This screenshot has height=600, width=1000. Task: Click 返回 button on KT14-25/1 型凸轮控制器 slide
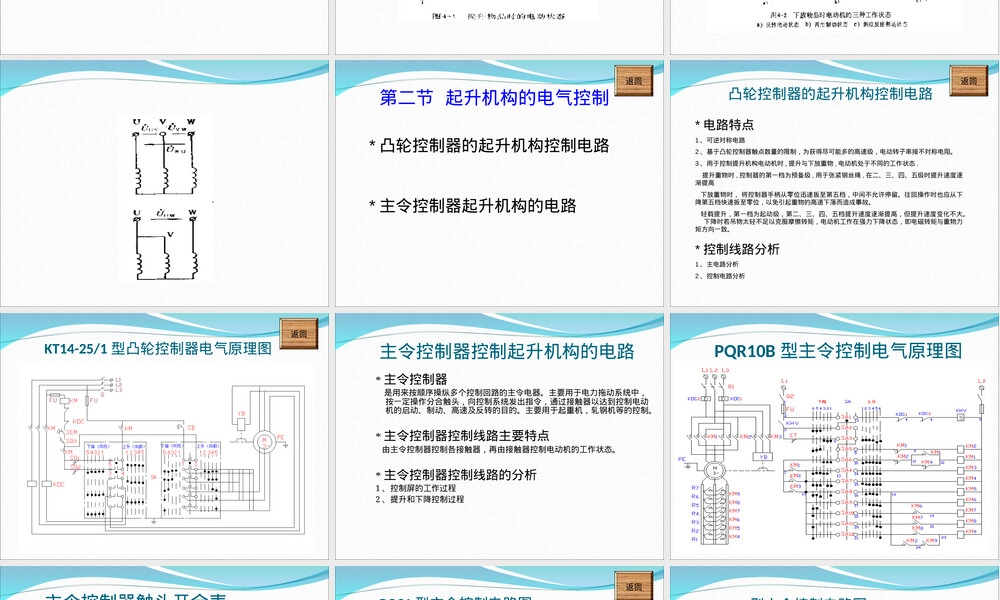coord(299,333)
